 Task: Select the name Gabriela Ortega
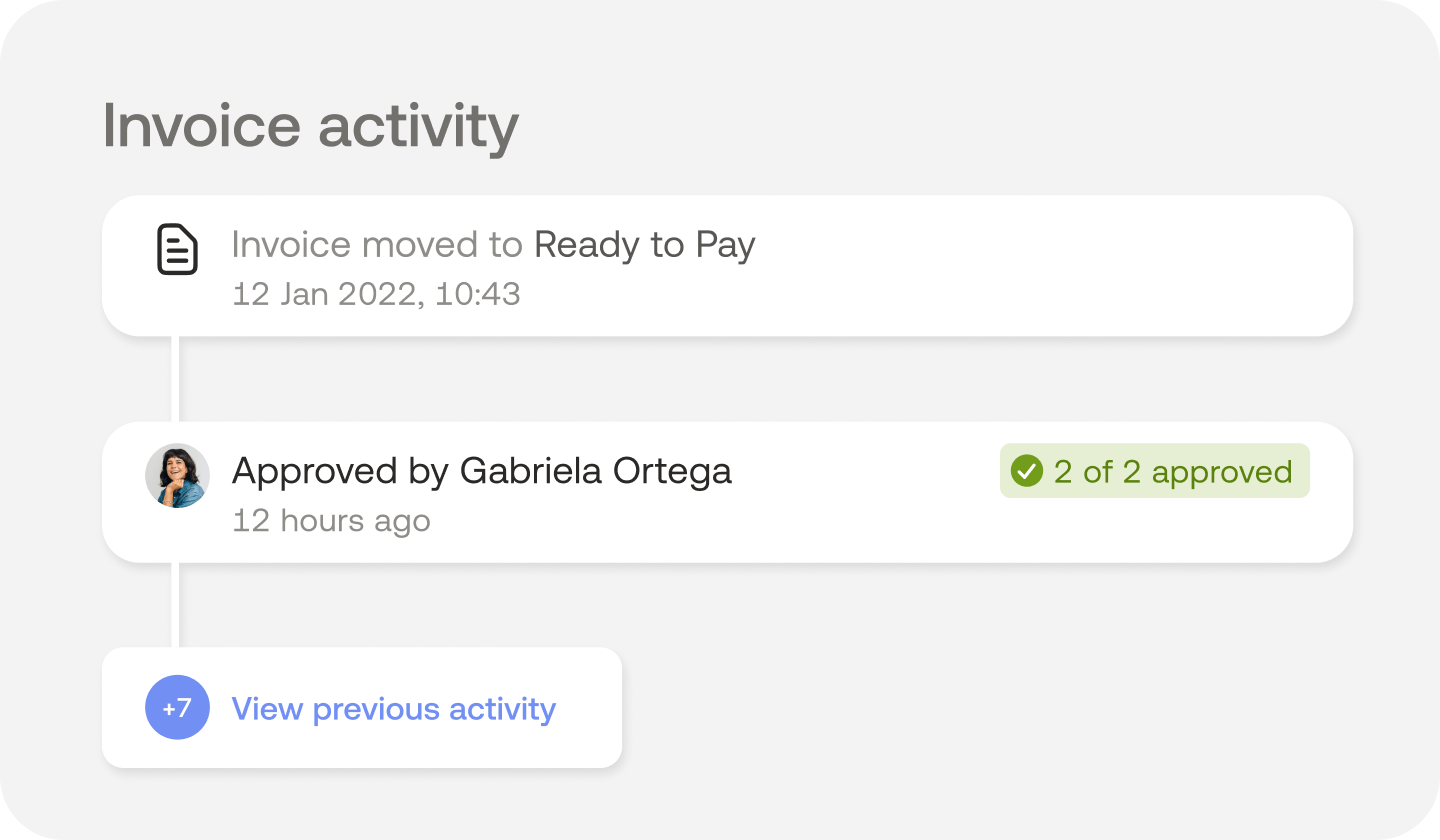pos(595,471)
